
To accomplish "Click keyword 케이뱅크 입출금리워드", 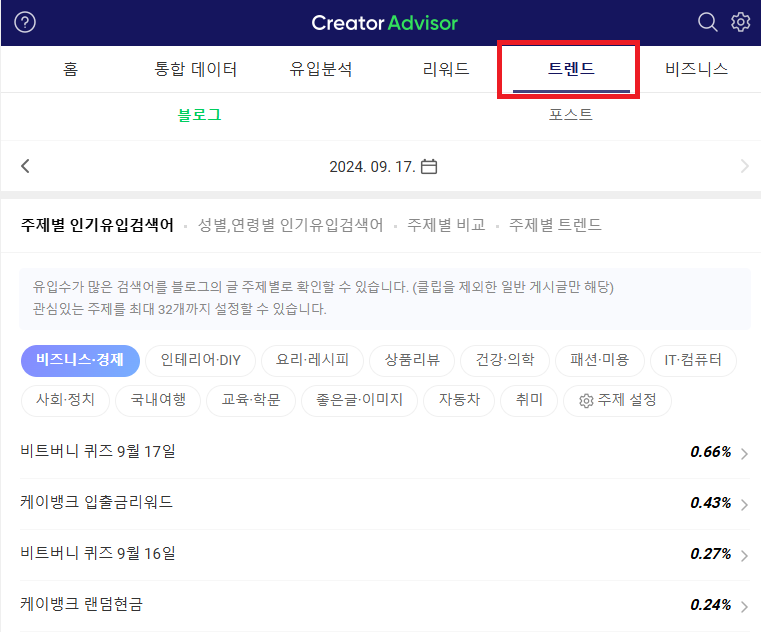I will pyautogui.click(x=96, y=502).
